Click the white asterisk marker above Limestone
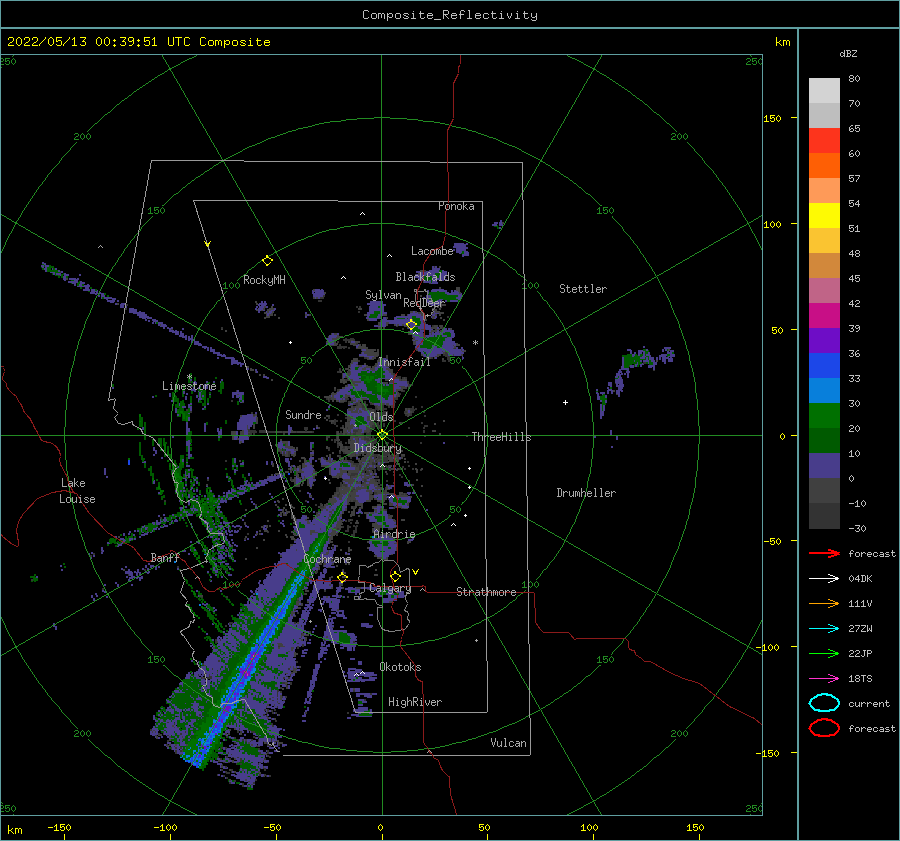Viewport: 900px width, 841px height. [x=189, y=377]
